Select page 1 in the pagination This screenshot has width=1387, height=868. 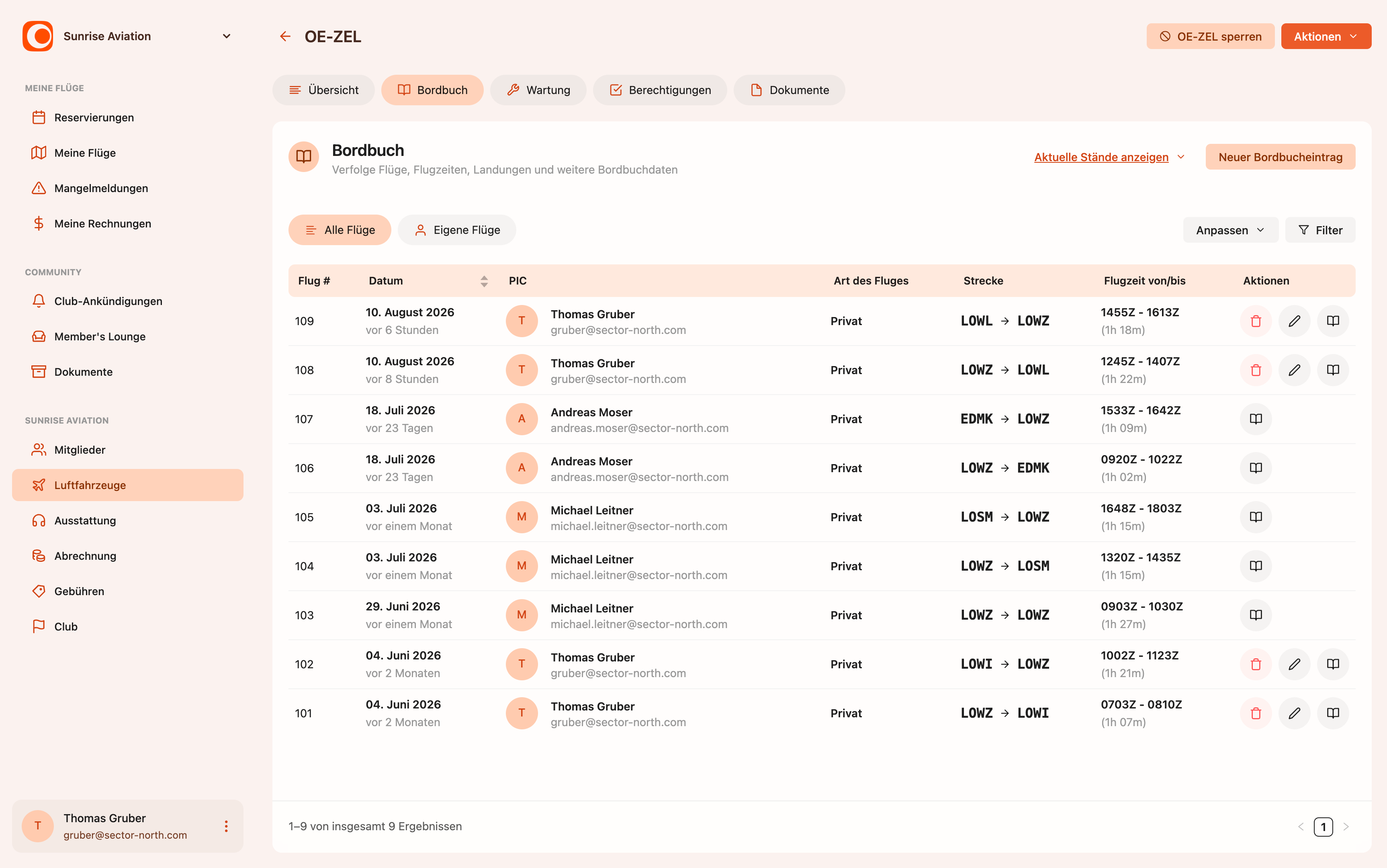coord(1323,827)
